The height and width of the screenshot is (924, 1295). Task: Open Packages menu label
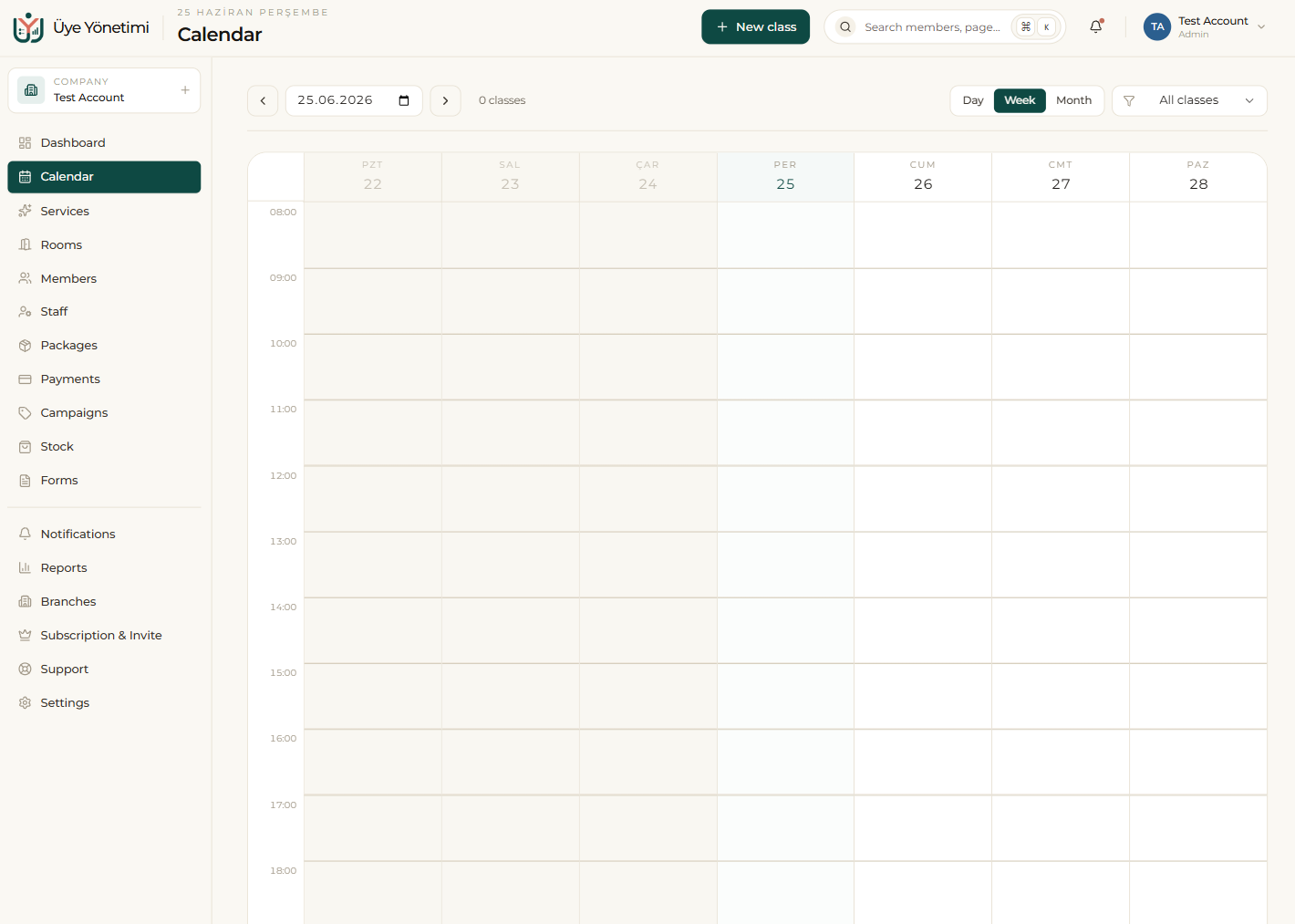[69, 346]
